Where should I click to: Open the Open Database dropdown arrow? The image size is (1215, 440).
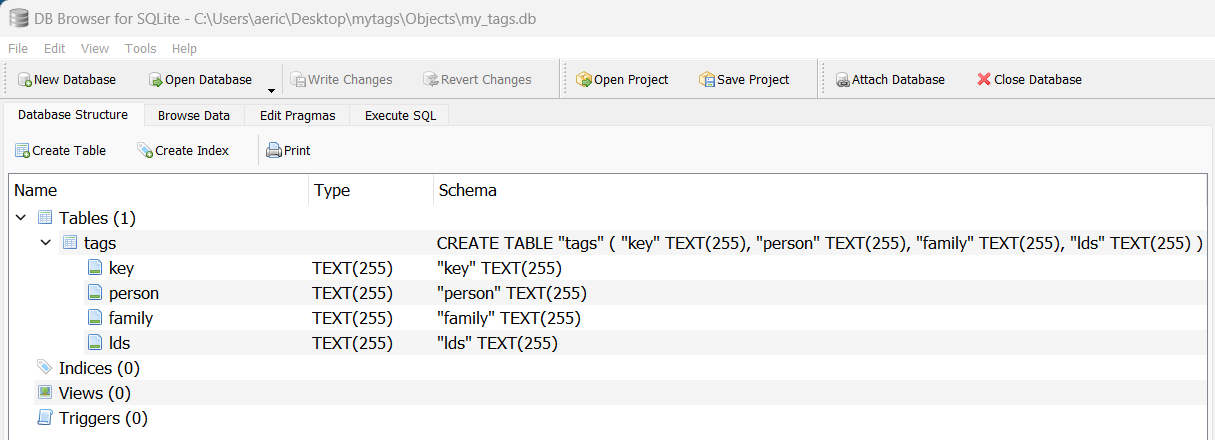coord(270,90)
